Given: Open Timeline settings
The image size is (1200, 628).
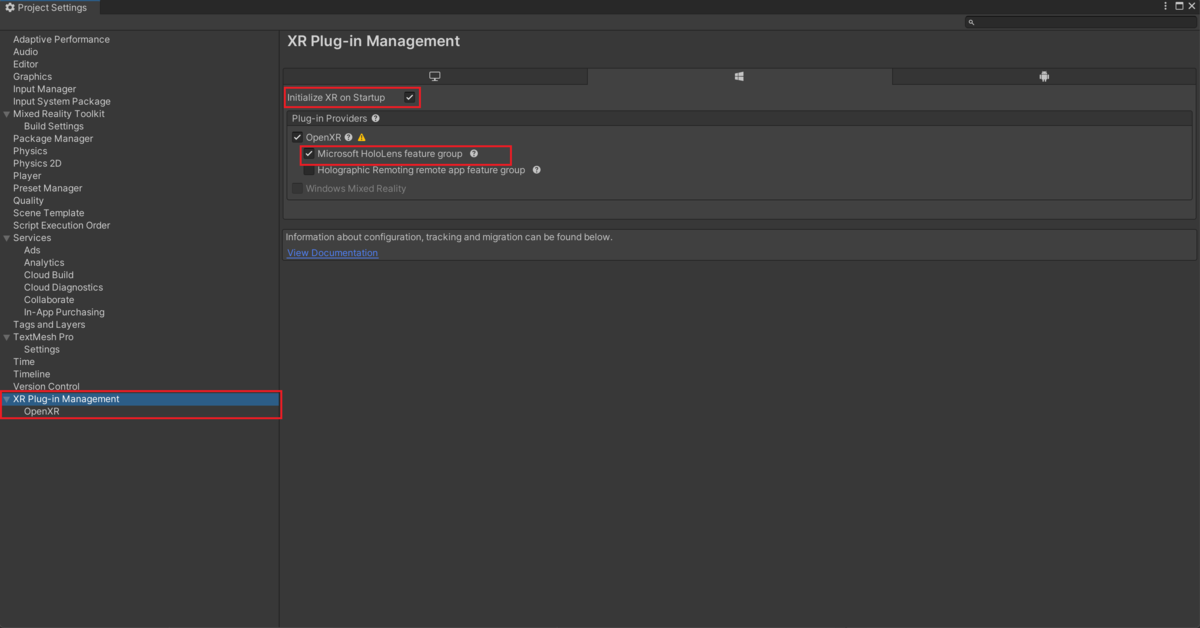Looking at the screenshot, I should [31, 374].
